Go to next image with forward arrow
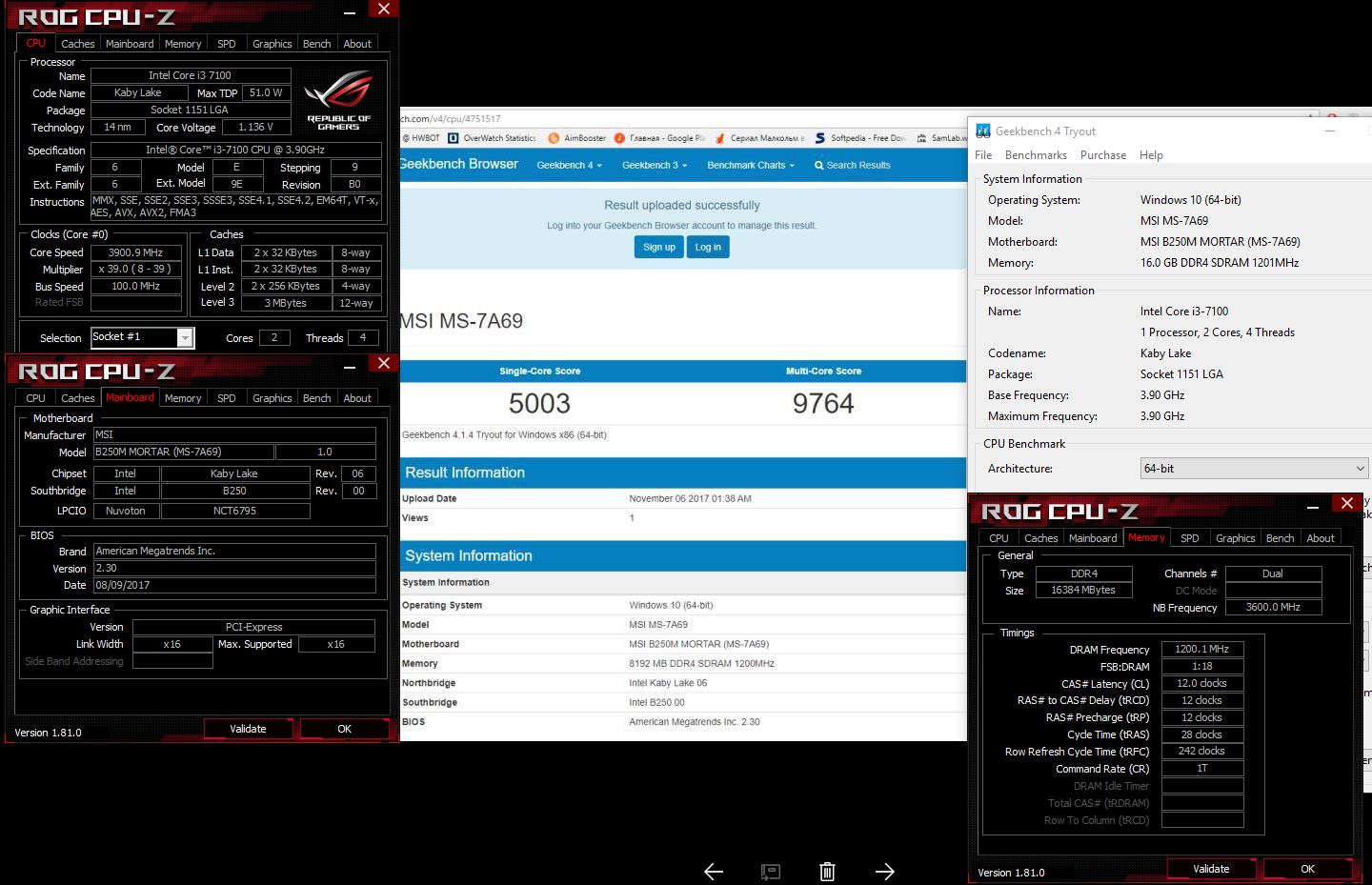 pos(884,871)
